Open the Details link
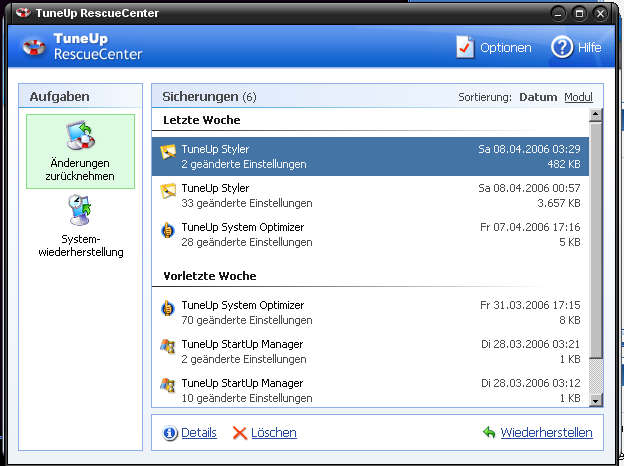Image resolution: width=624 pixels, height=466 pixels. pyautogui.click(x=199, y=433)
